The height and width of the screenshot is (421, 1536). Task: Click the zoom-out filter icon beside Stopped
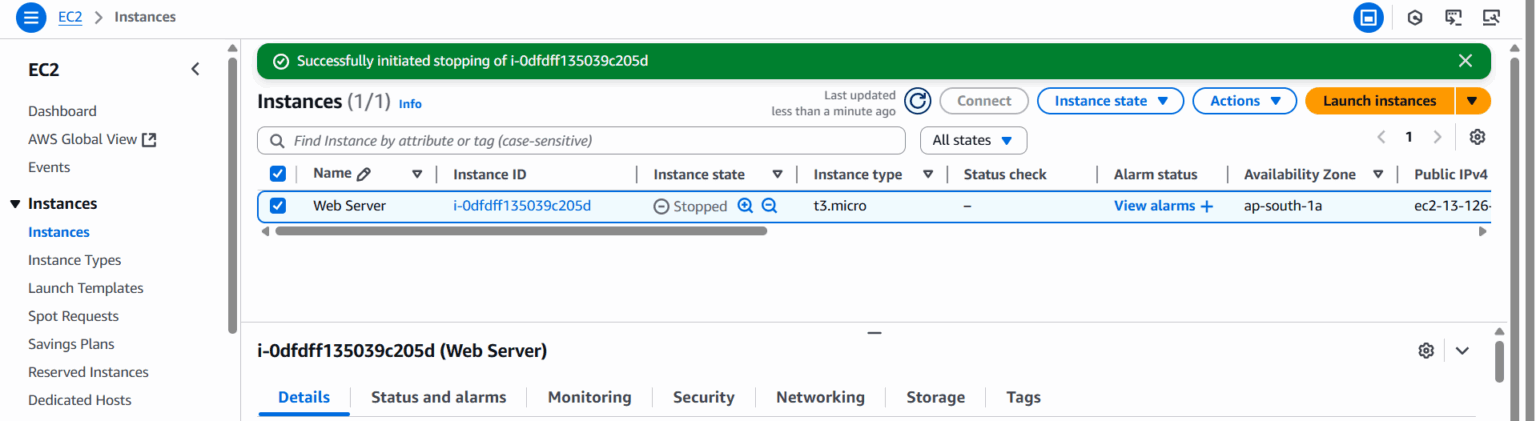[769, 205]
